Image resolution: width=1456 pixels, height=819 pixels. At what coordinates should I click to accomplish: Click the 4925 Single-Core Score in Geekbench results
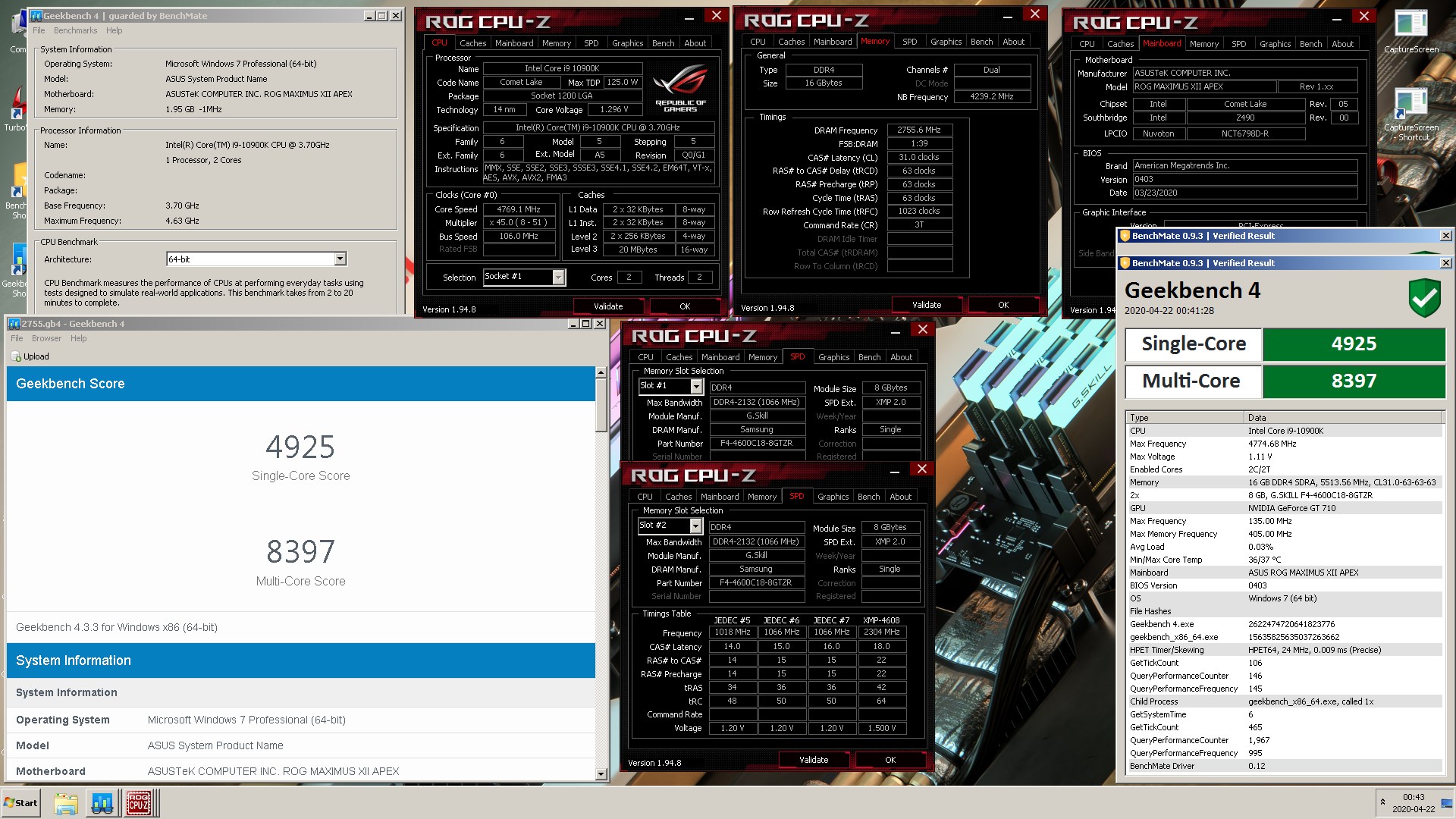coord(300,447)
